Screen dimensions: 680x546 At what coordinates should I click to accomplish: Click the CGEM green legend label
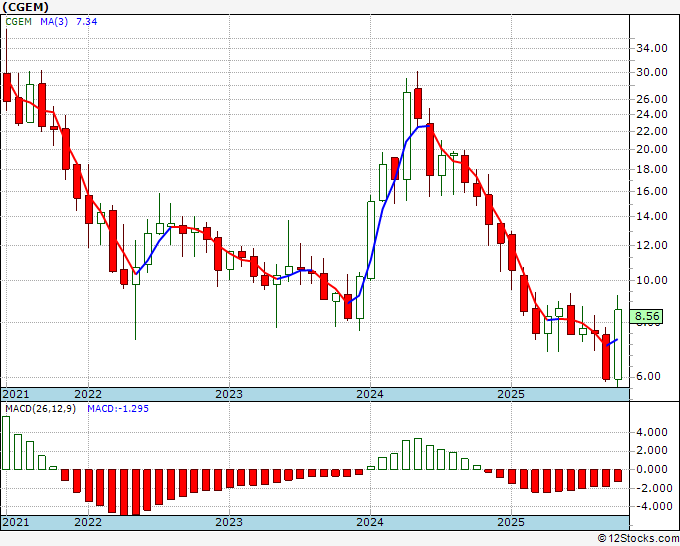[x=18, y=21]
